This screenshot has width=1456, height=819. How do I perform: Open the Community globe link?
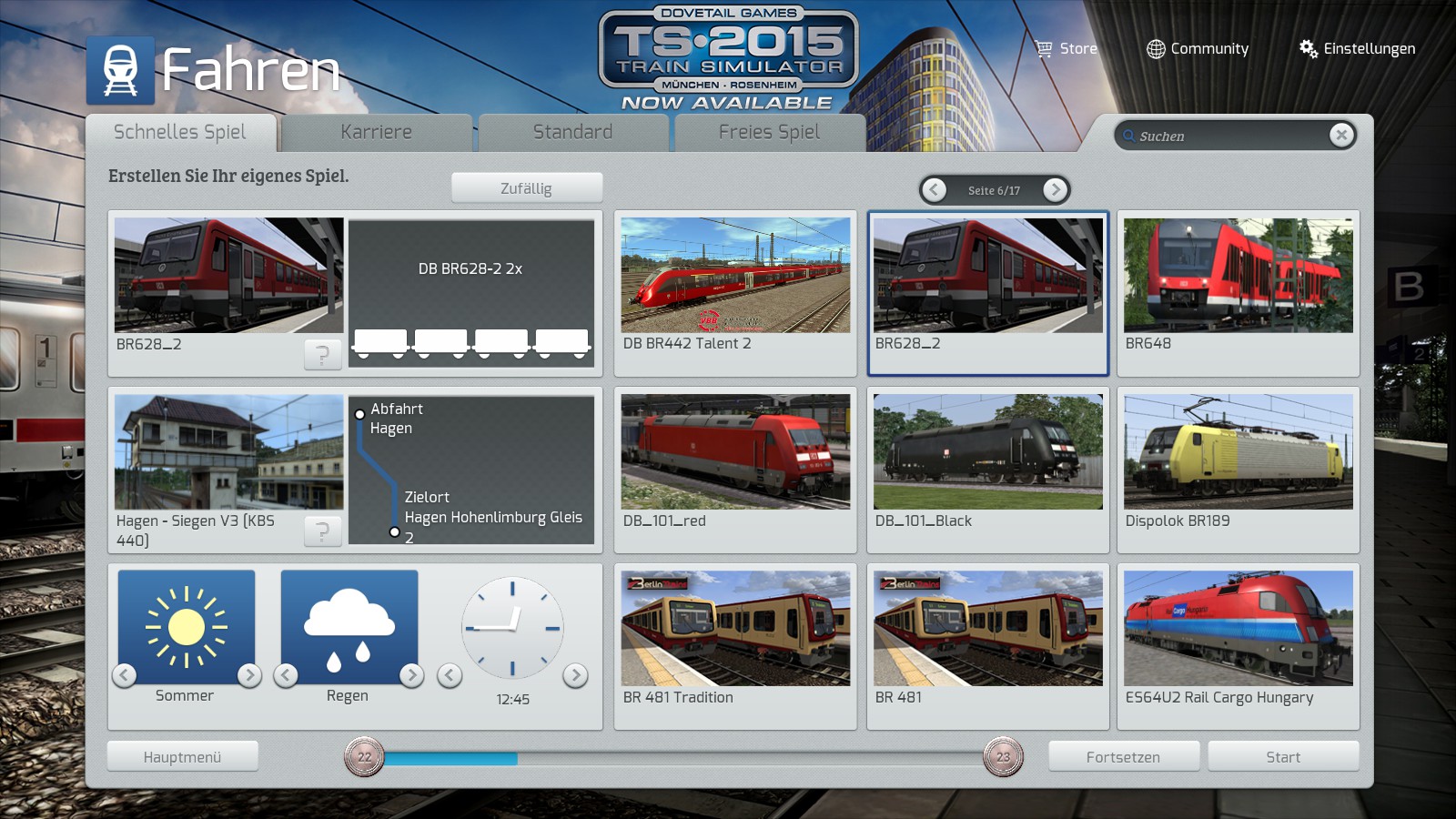click(x=1156, y=49)
